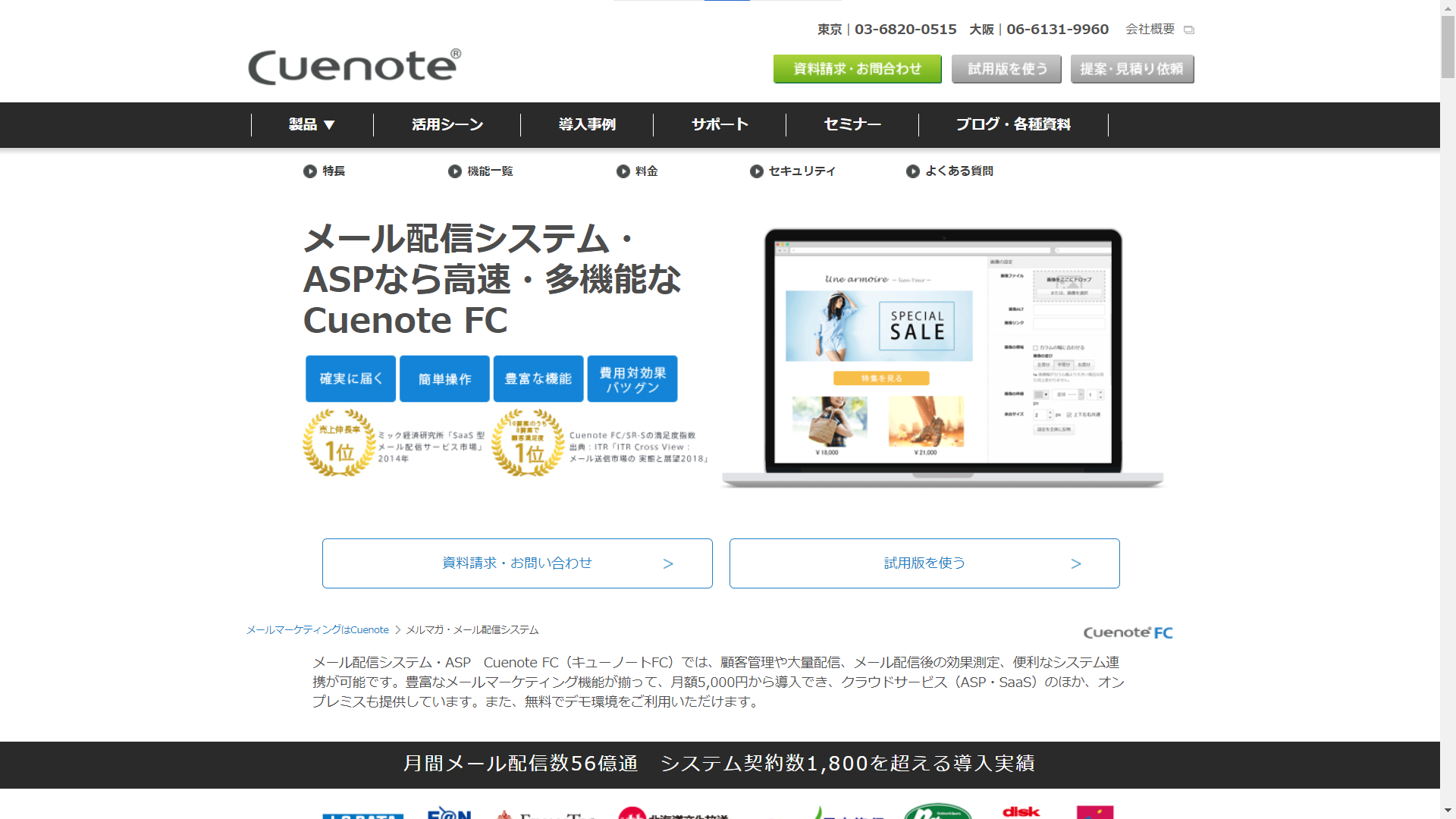The height and width of the screenshot is (819, 1456).
Task: Click the メールマーケティングはCuenote breadcrumb link
Action: (x=318, y=630)
